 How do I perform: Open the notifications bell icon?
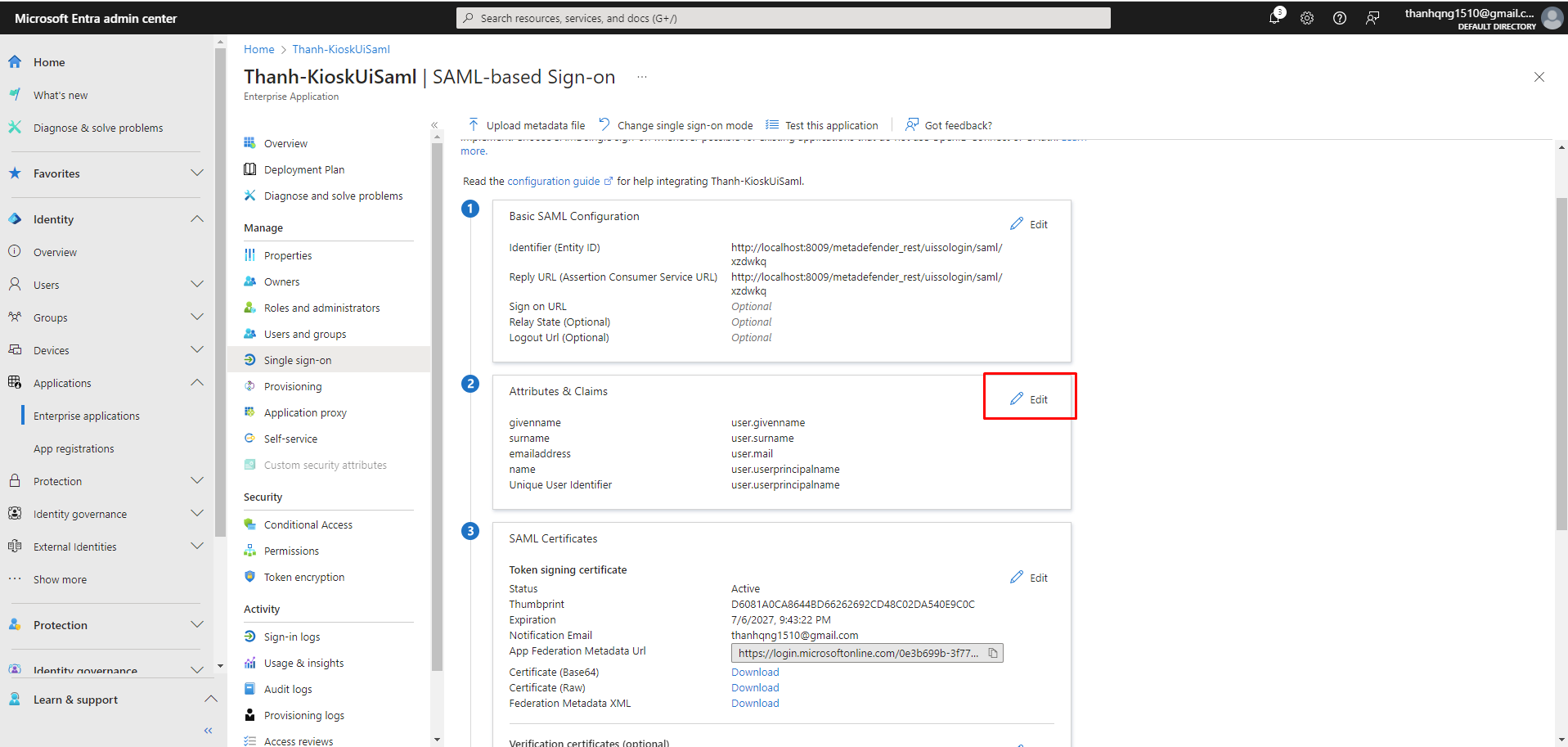1275,17
